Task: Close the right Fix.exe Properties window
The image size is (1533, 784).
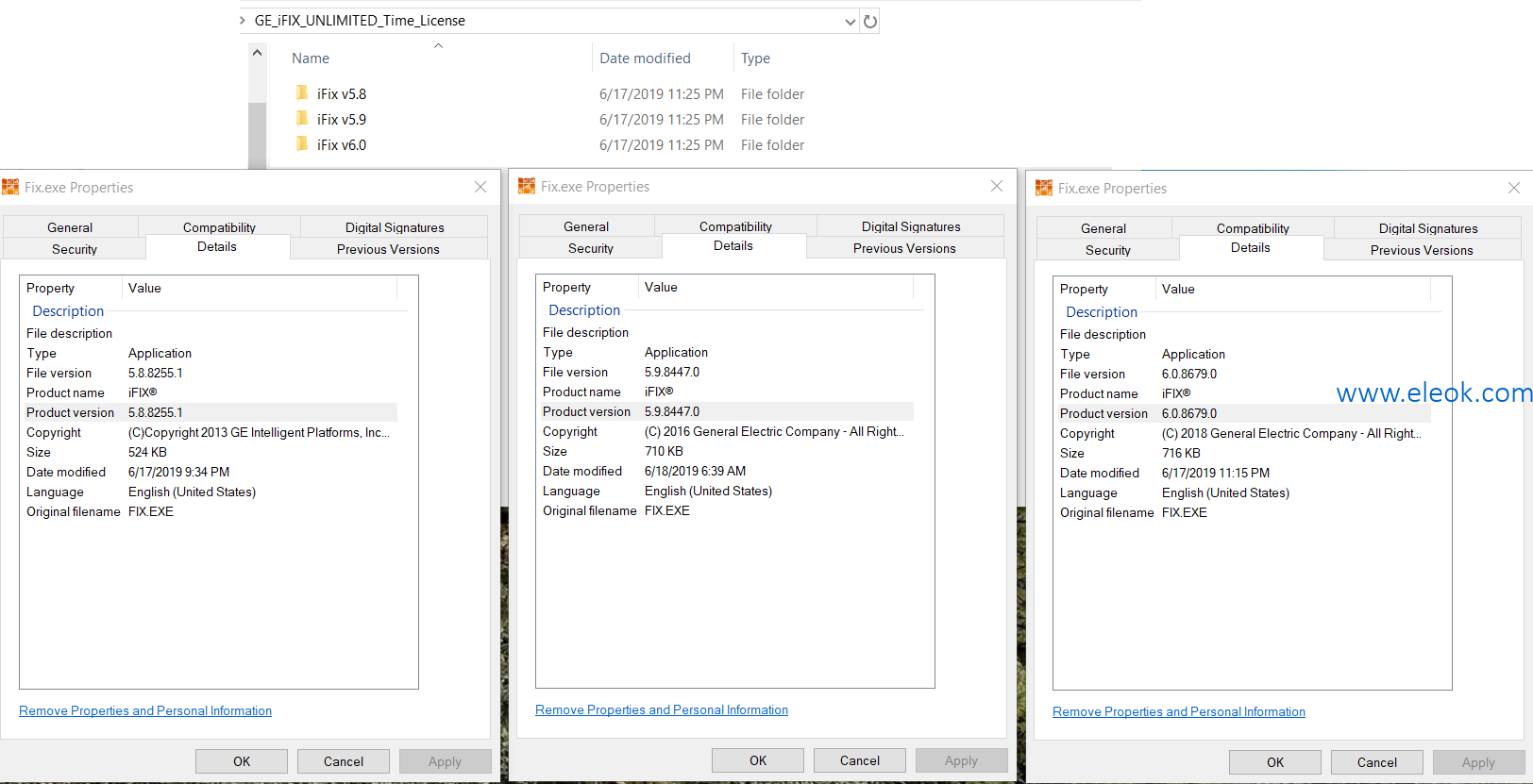Action: coord(1514,188)
